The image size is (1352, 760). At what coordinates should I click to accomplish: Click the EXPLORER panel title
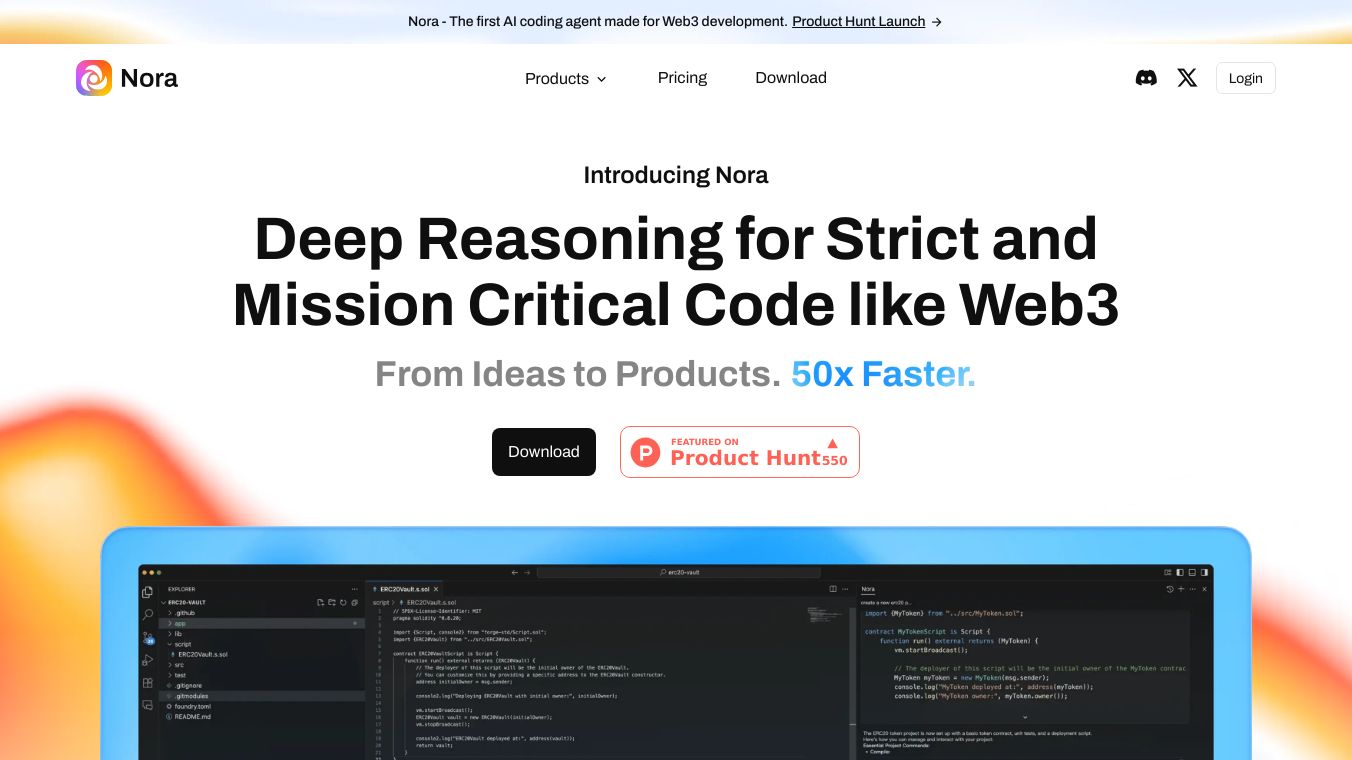coord(182,589)
